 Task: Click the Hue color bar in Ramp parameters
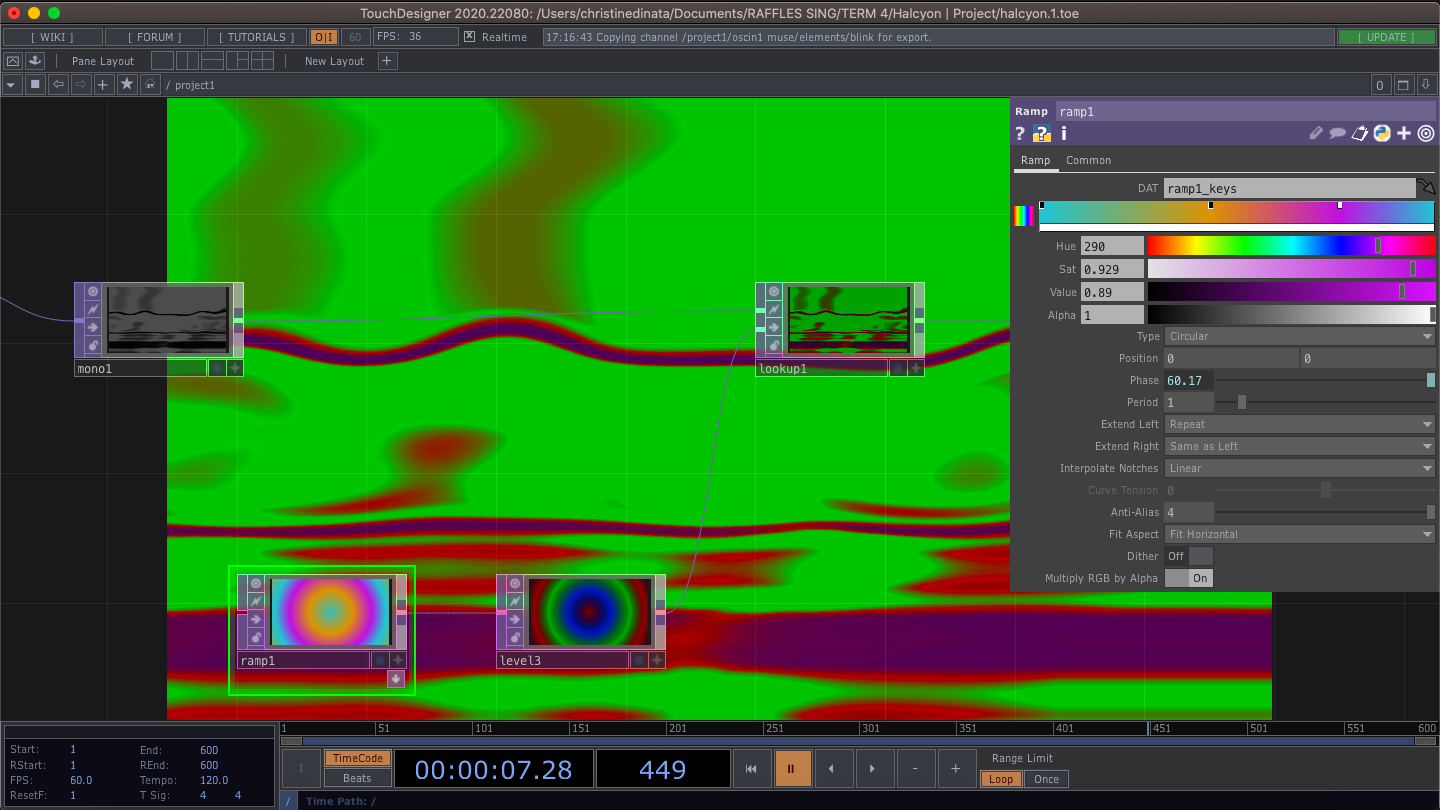coord(1290,245)
